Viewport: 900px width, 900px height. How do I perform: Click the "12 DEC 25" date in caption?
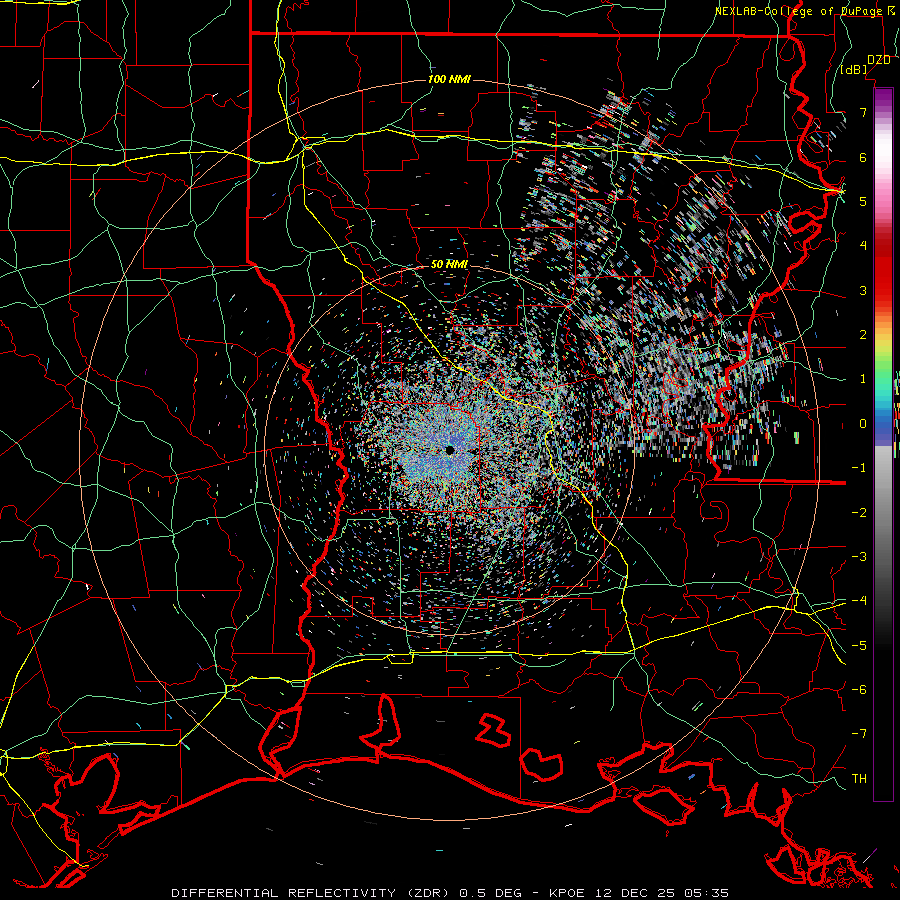(637, 893)
